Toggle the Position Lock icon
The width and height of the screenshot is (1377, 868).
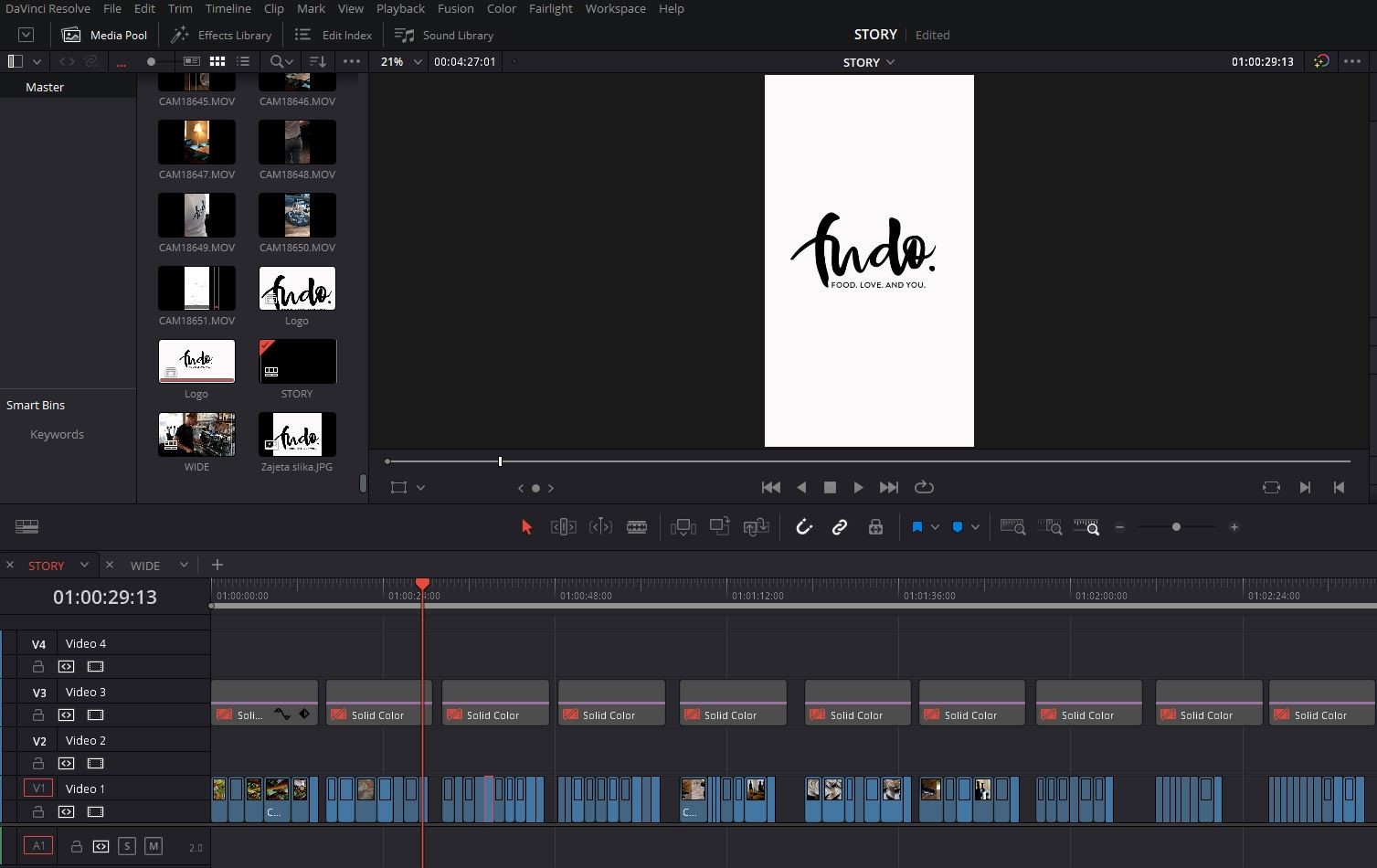click(x=875, y=527)
